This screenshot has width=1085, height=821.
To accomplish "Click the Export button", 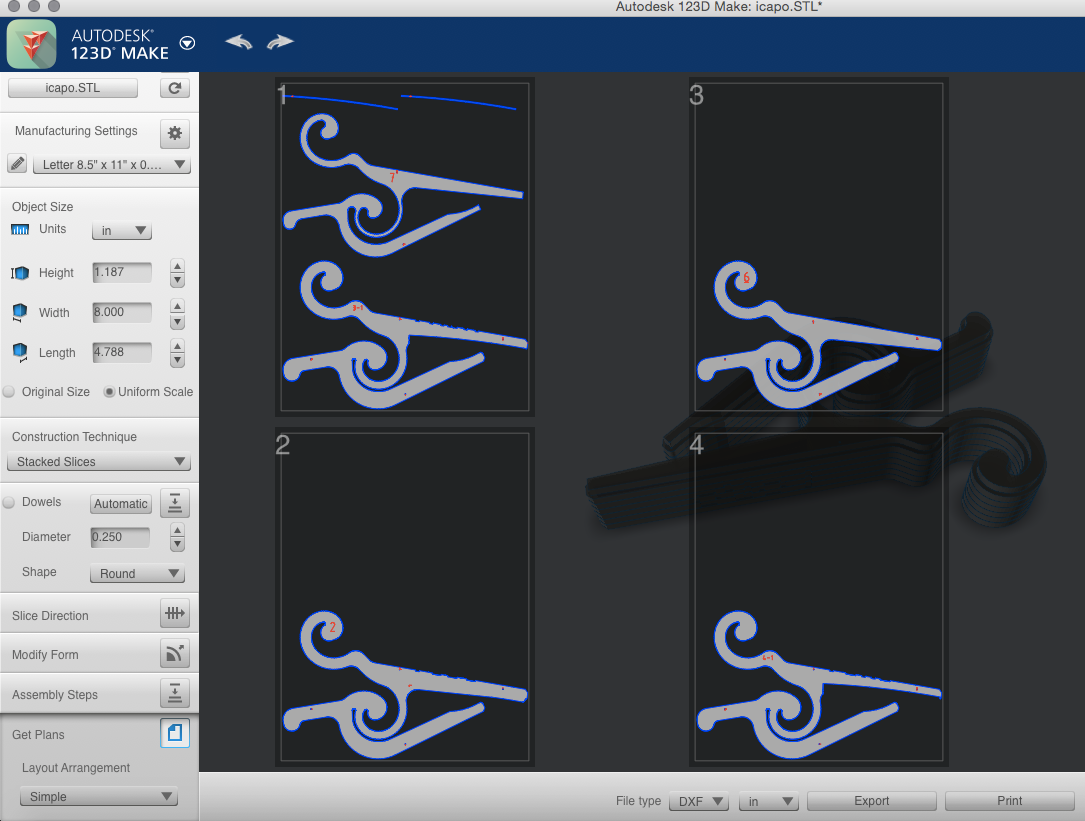I will (871, 800).
